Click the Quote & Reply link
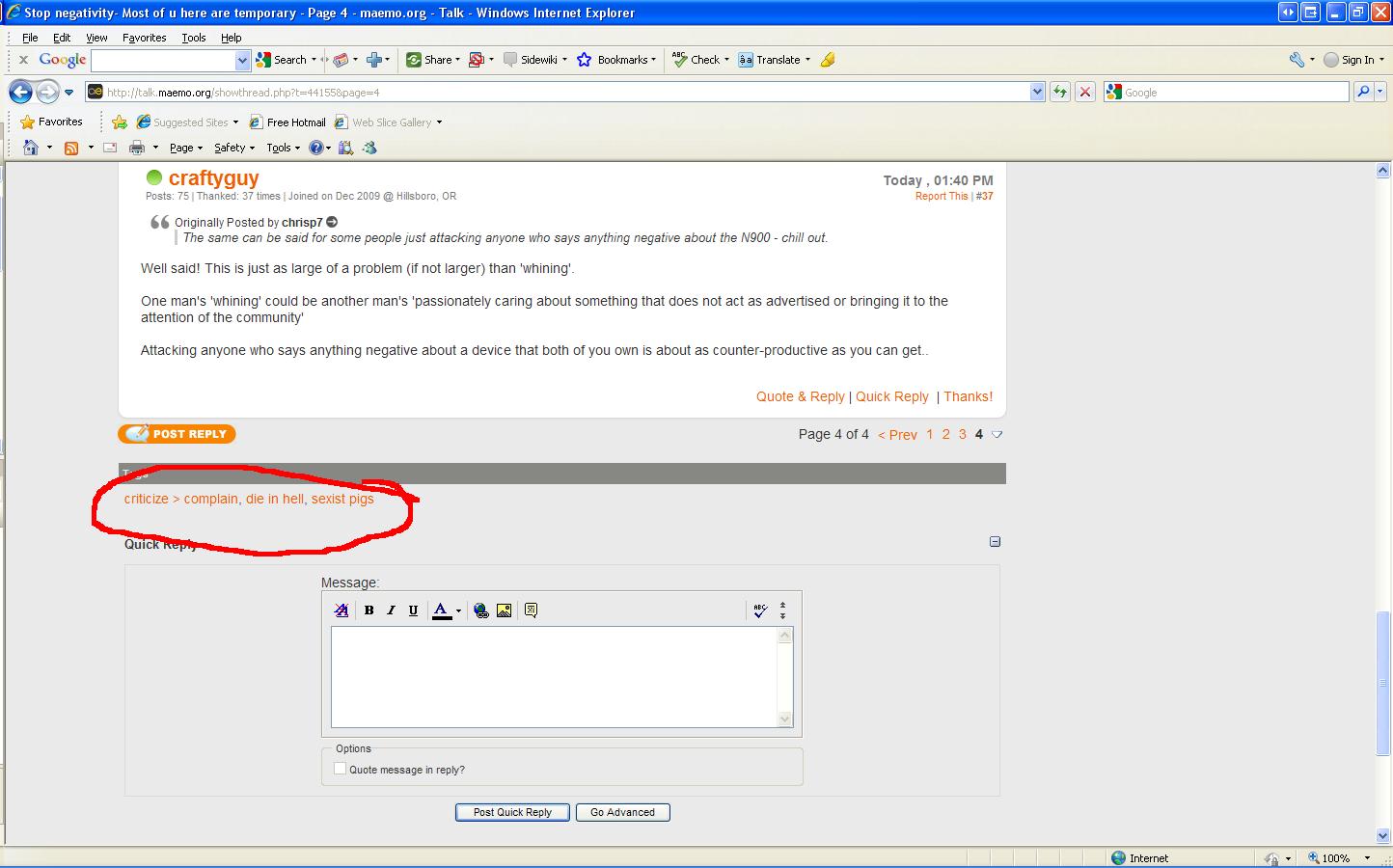 click(800, 396)
